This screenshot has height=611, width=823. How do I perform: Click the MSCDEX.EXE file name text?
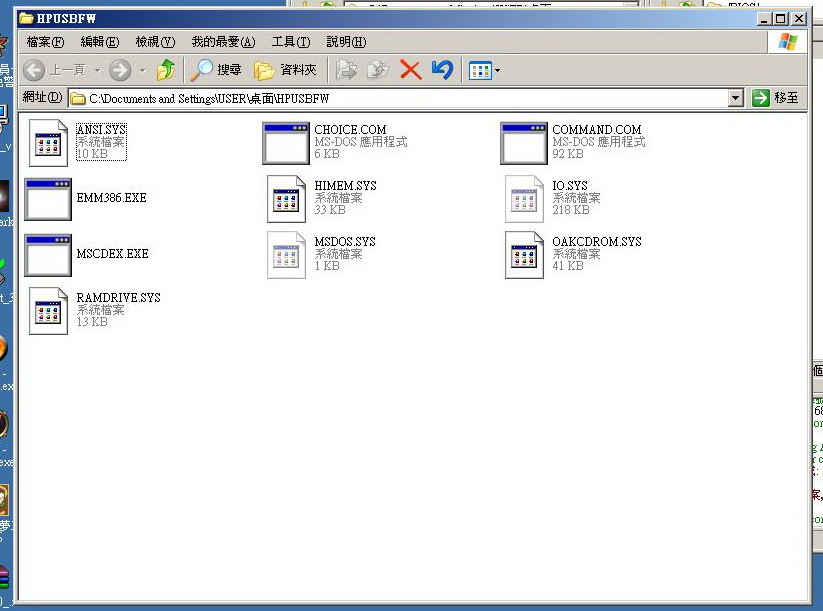[x=112, y=254]
